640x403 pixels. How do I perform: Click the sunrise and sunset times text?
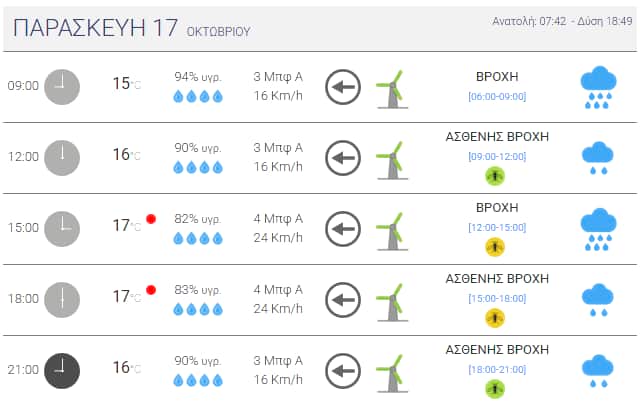[x=560, y=21]
